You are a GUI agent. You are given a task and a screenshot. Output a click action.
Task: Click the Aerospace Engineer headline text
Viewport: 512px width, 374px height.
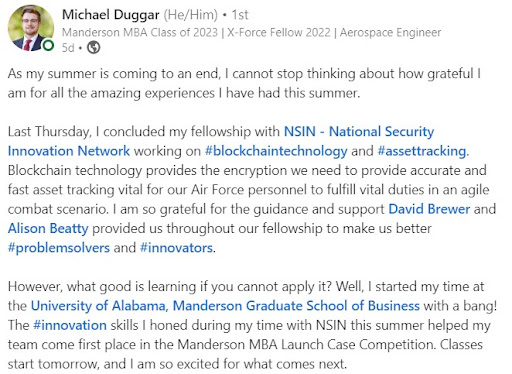pyautogui.click(x=390, y=33)
